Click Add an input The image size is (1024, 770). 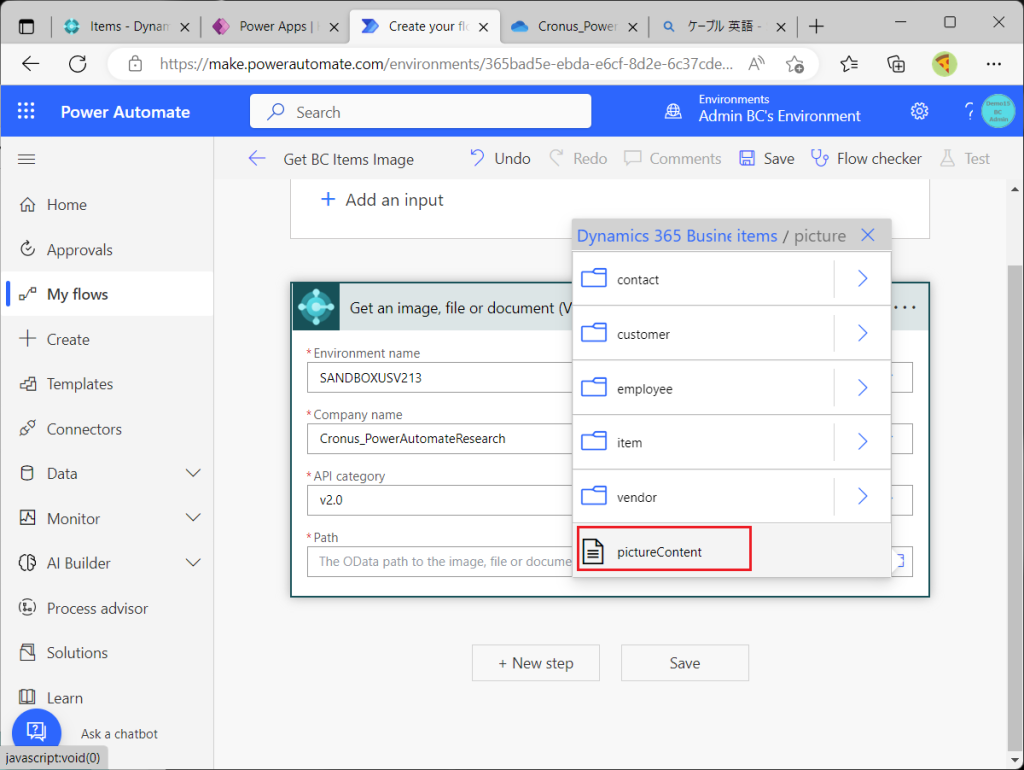(382, 200)
